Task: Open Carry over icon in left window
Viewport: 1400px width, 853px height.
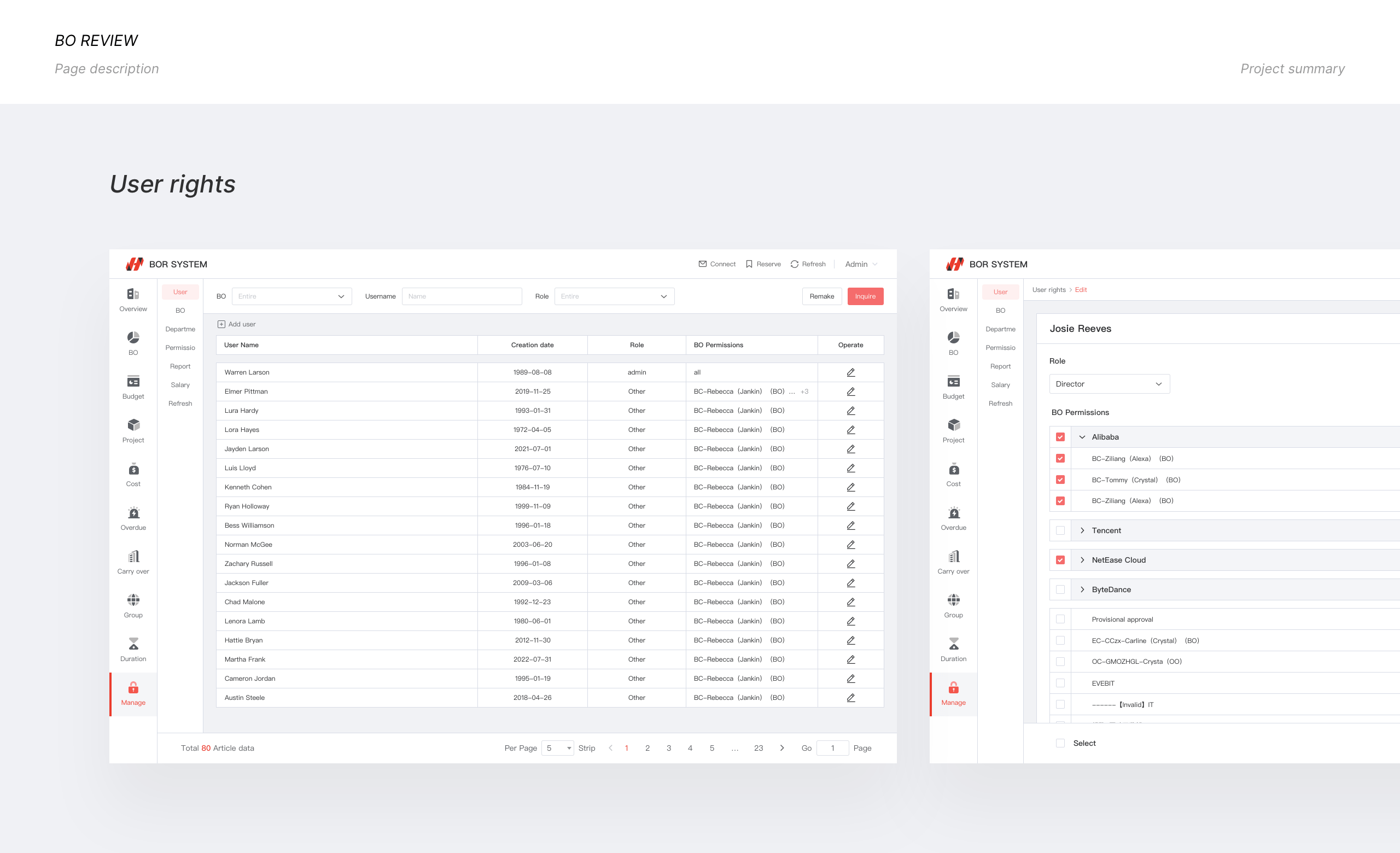Action: tap(133, 557)
